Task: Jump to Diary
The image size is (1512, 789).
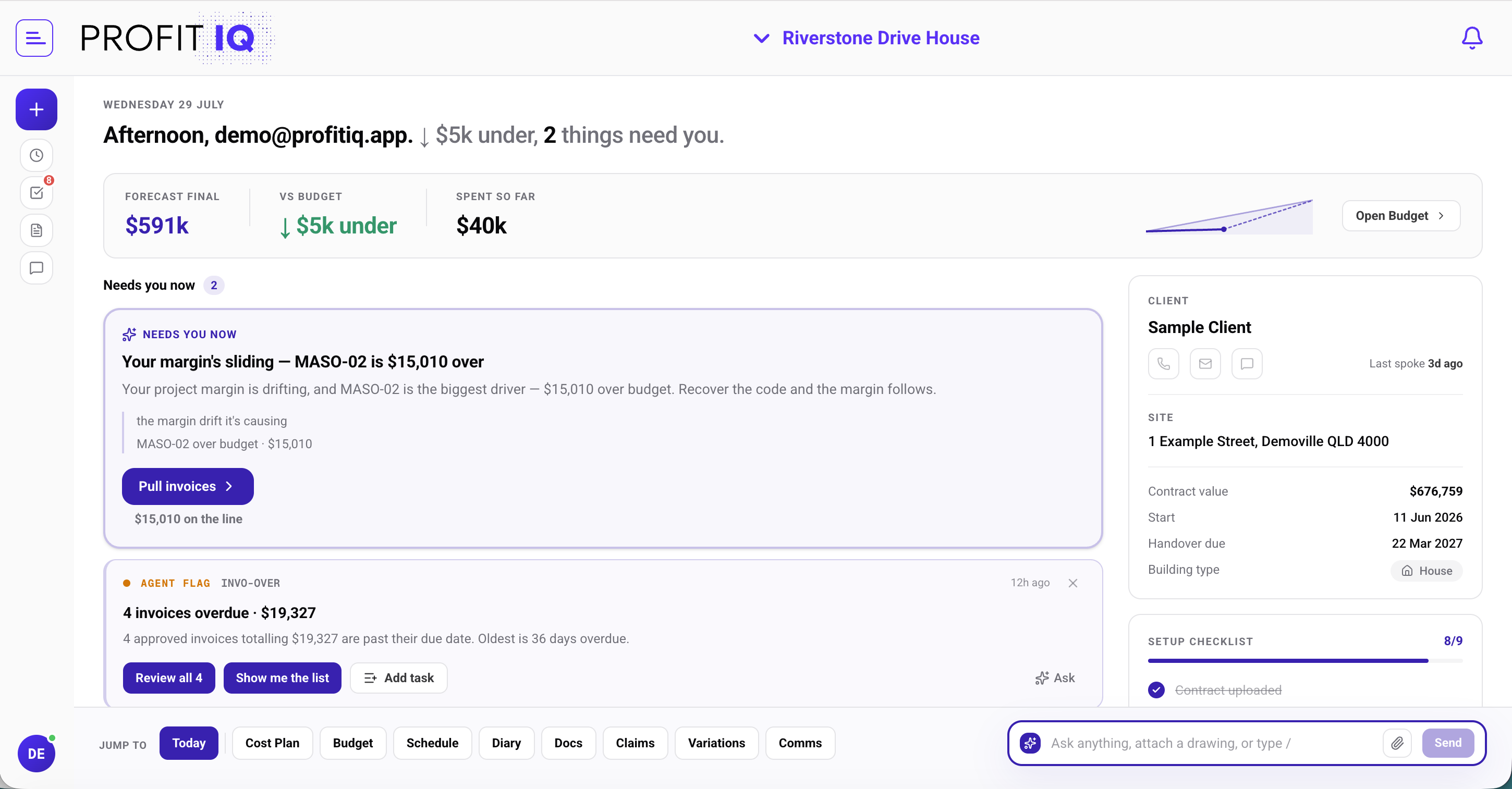Action: point(507,743)
